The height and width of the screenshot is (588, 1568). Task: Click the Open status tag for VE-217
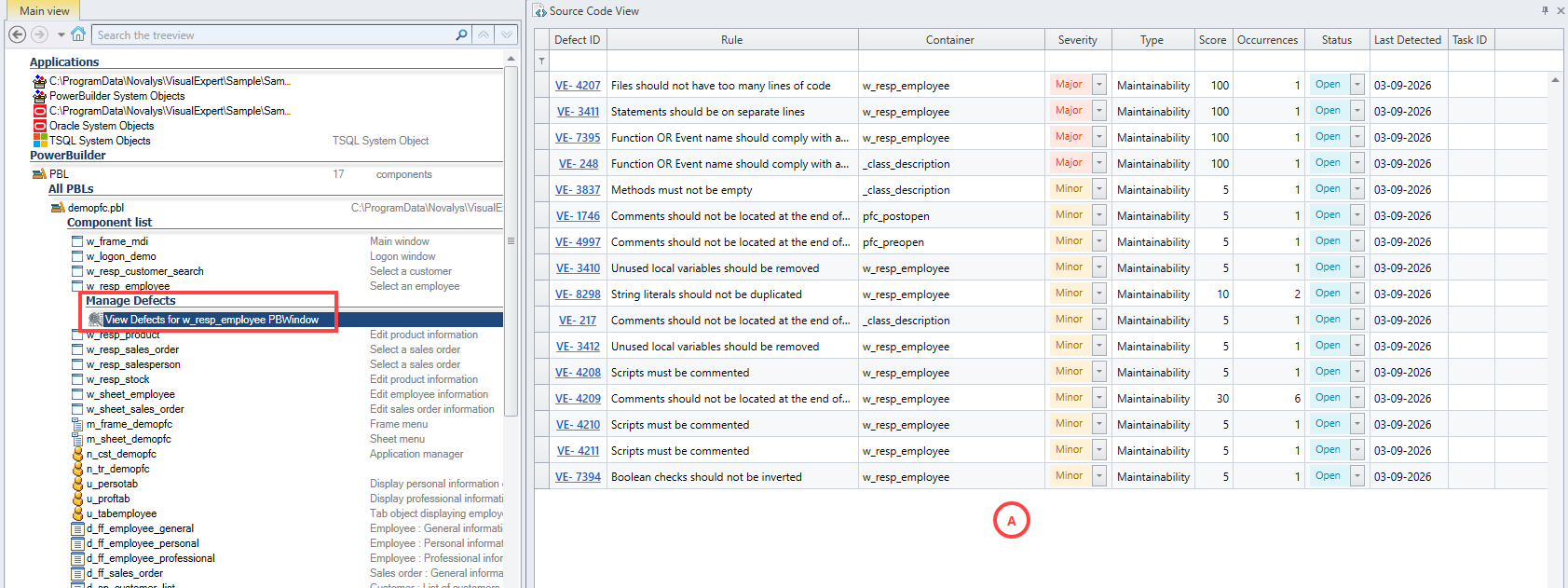(1329, 320)
